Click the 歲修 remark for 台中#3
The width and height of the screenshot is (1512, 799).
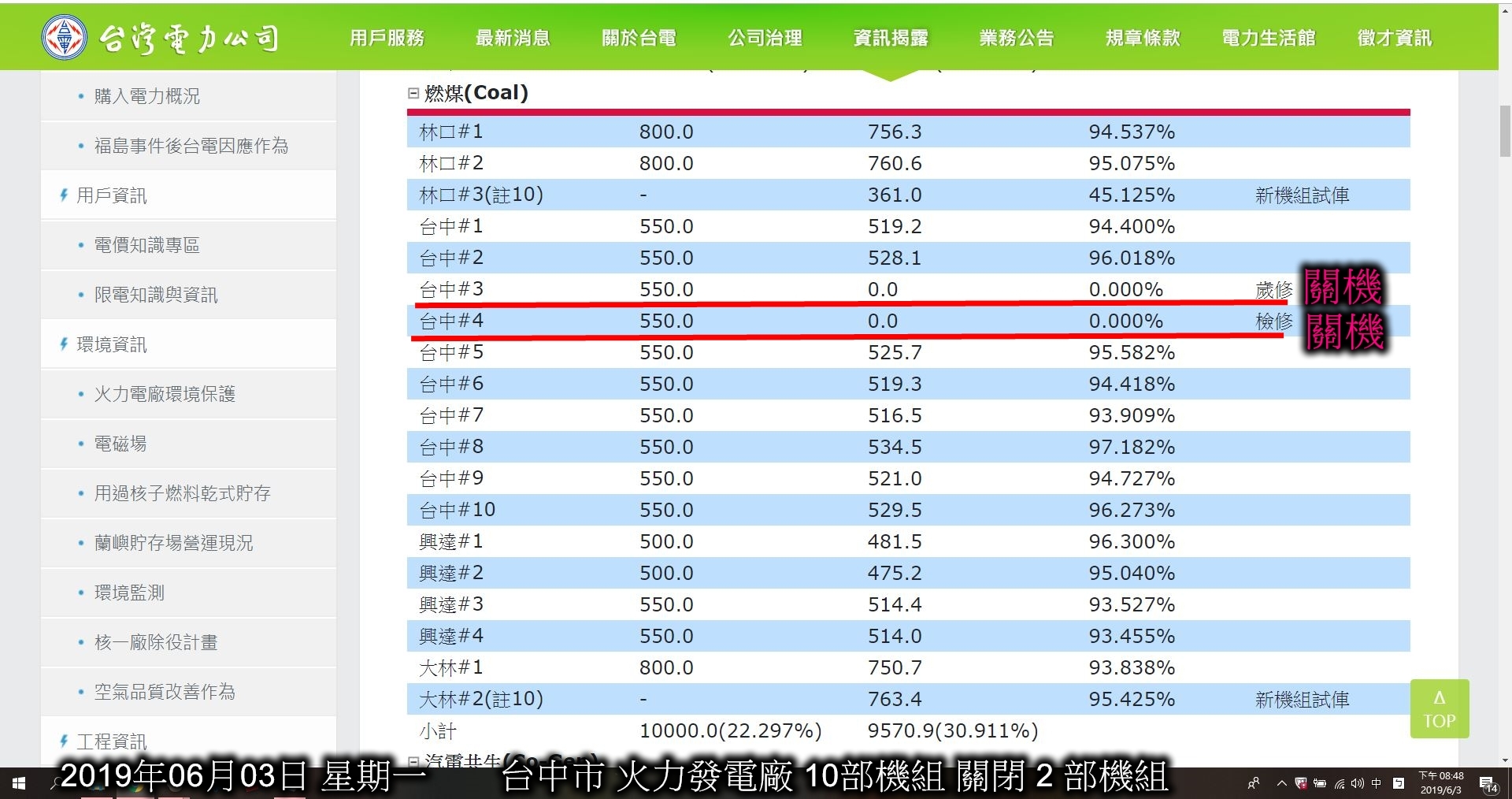1274,290
